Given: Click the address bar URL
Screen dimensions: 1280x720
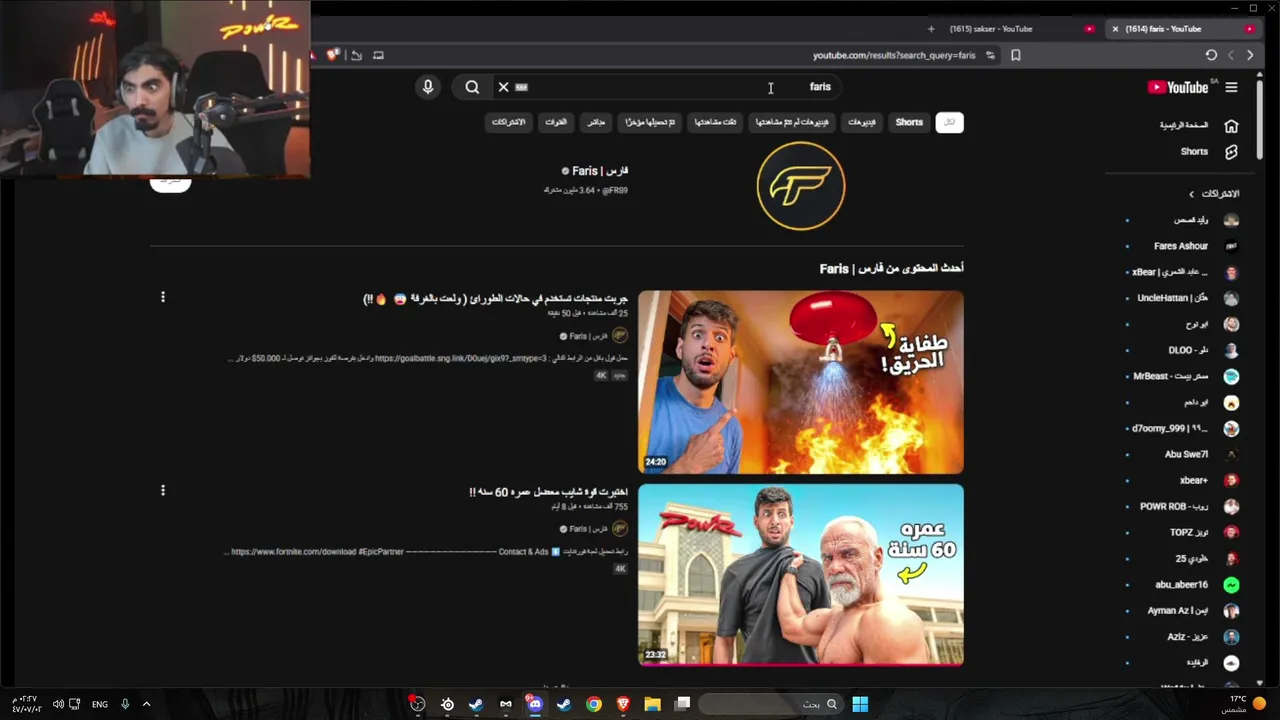Looking at the screenshot, I should tap(893, 55).
